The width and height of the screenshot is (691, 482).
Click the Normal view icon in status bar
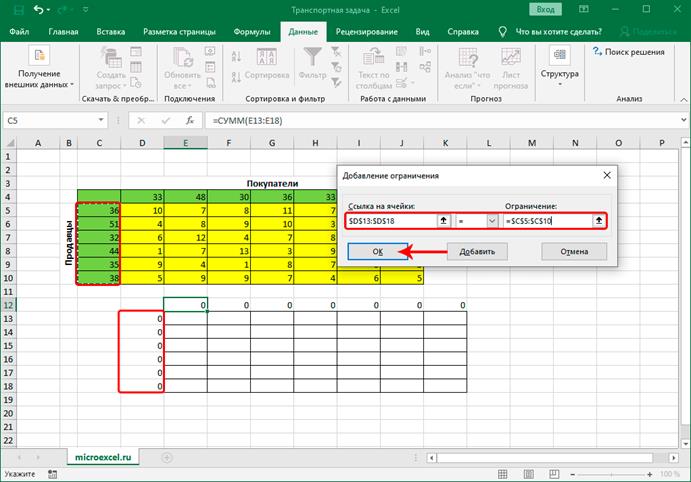[502, 474]
